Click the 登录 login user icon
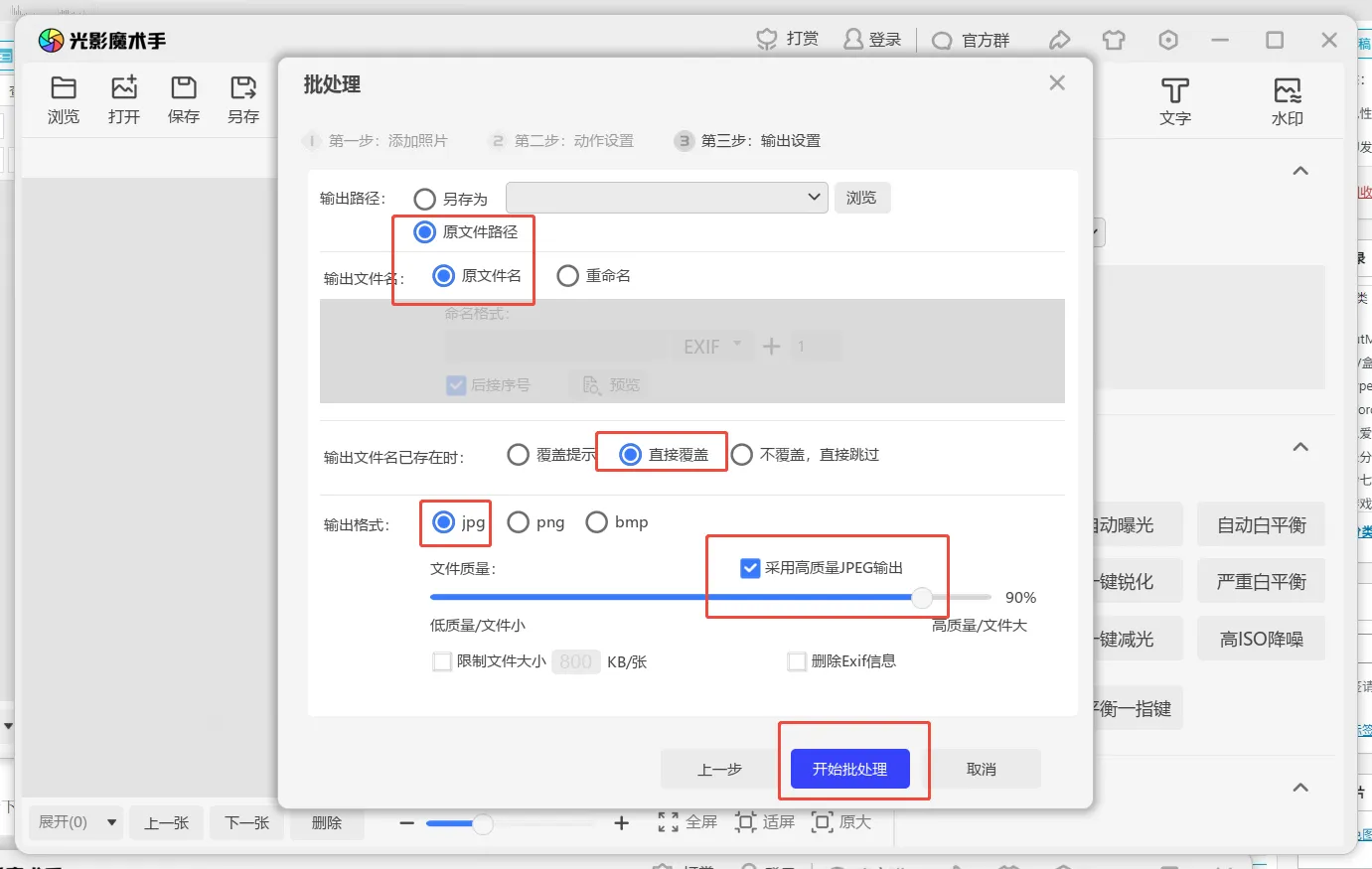Image resolution: width=1372 pixels, height=869 pixels. [853, 39]
